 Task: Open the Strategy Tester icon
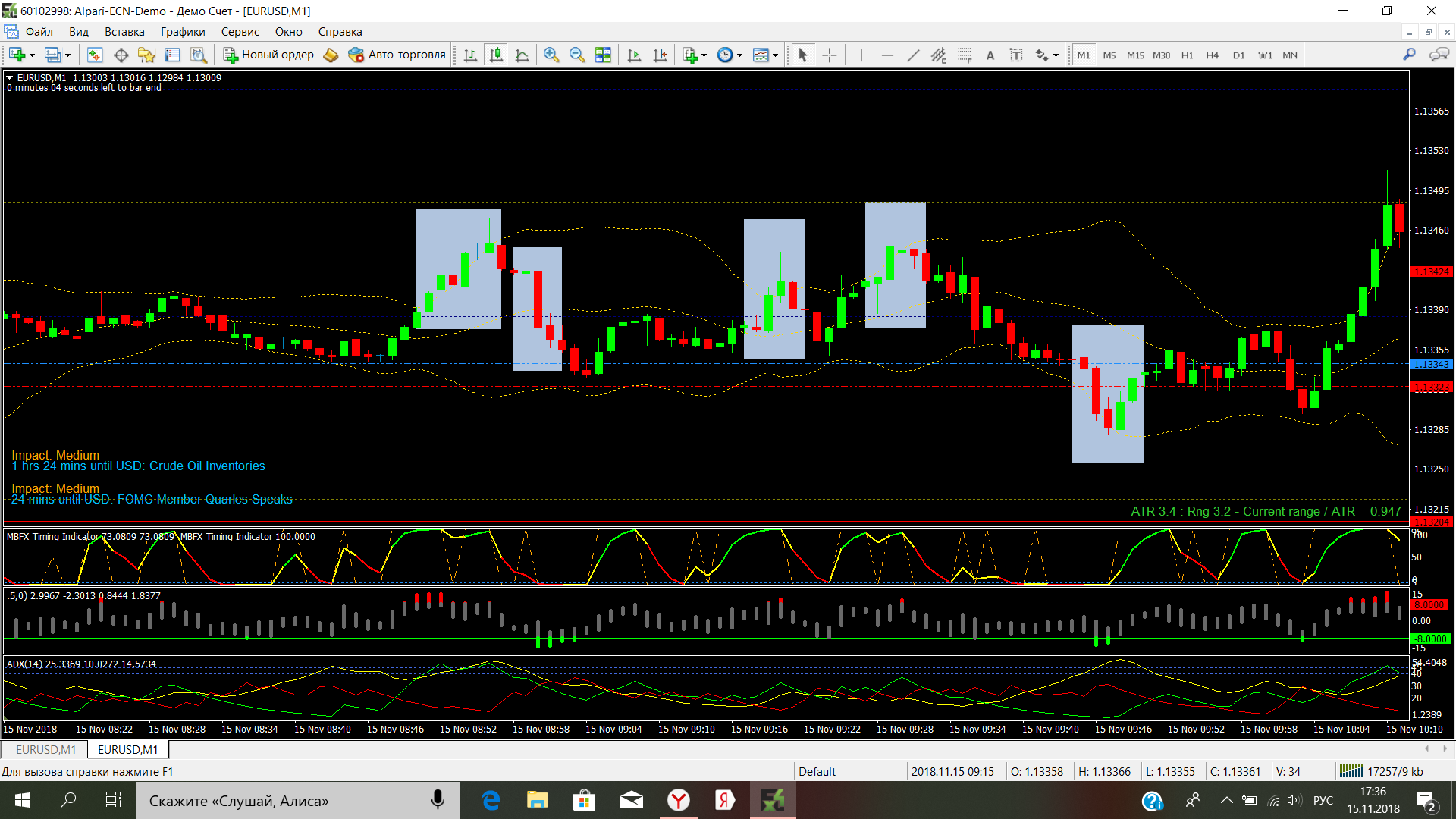[x=198, y=55]
